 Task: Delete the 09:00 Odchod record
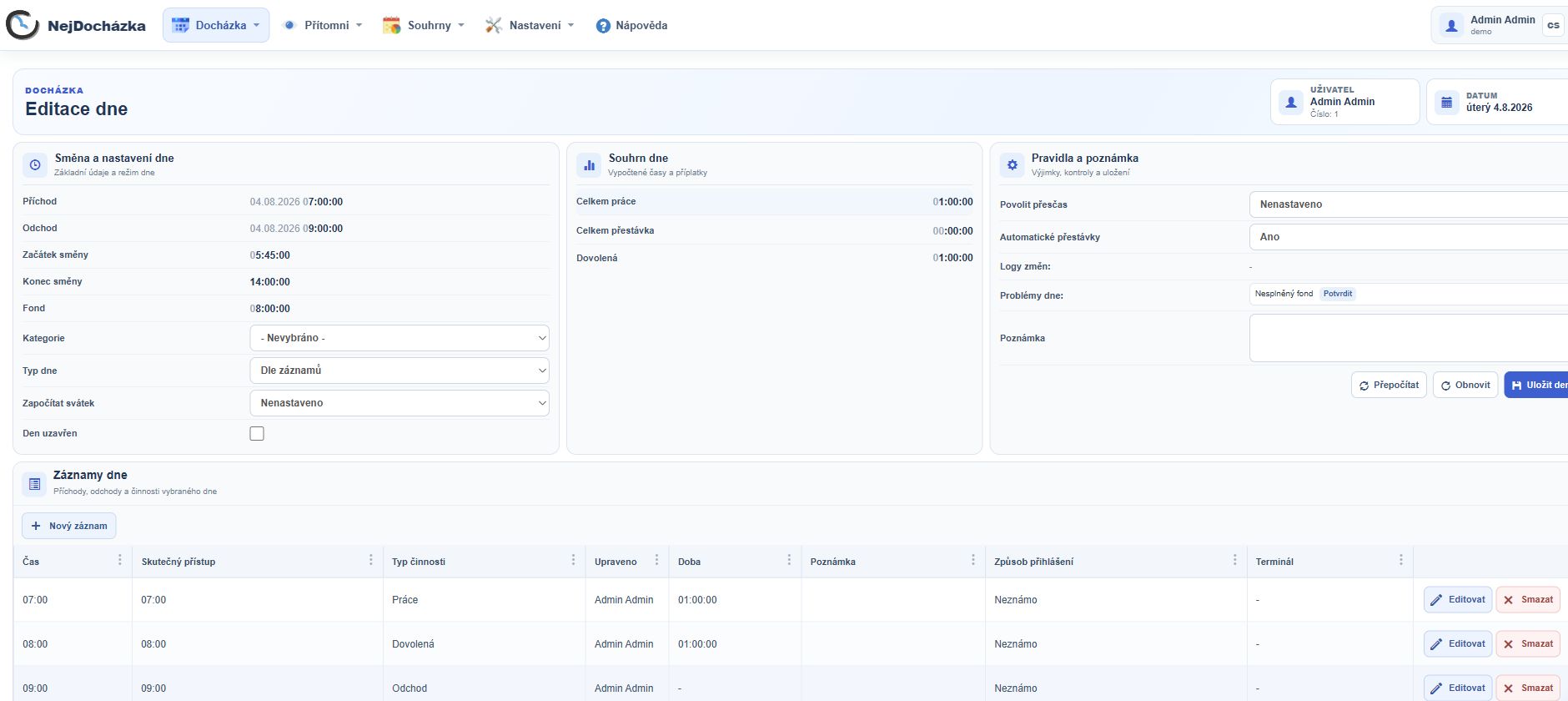coord(1528,688)
